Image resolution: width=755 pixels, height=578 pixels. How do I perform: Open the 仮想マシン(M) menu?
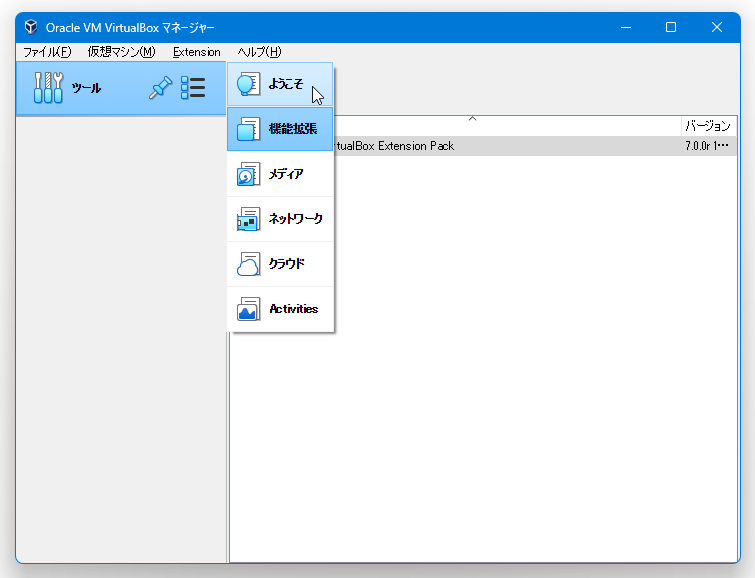(121, 52)
